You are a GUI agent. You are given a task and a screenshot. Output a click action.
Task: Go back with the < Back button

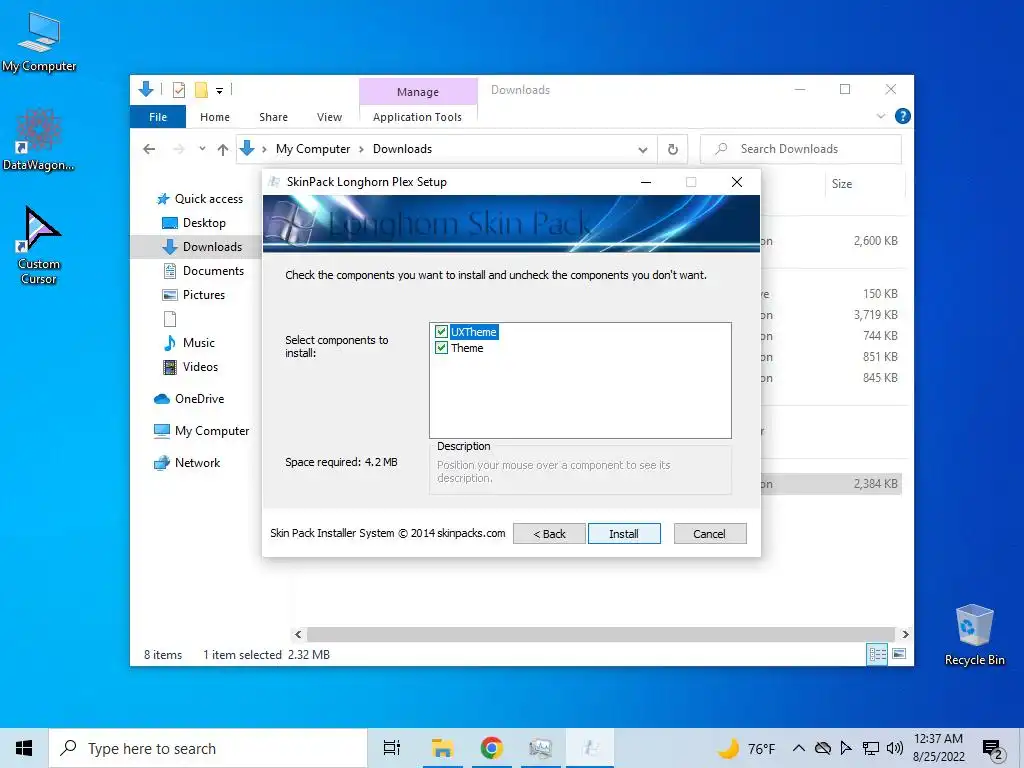coord(549,534)
